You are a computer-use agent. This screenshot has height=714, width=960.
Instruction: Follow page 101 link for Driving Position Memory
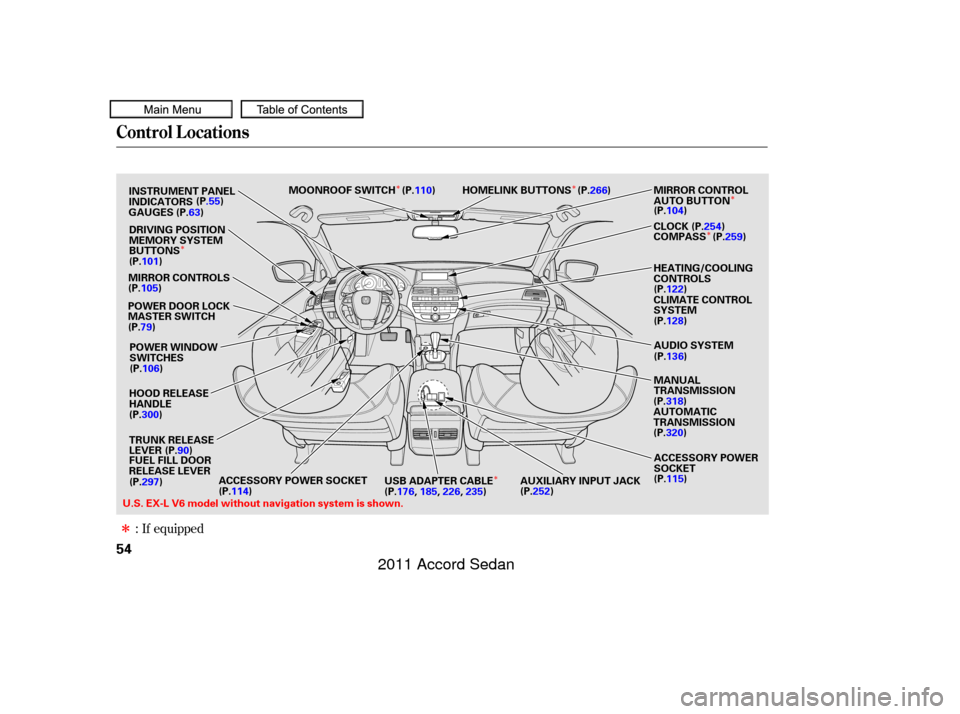(150, 261)
